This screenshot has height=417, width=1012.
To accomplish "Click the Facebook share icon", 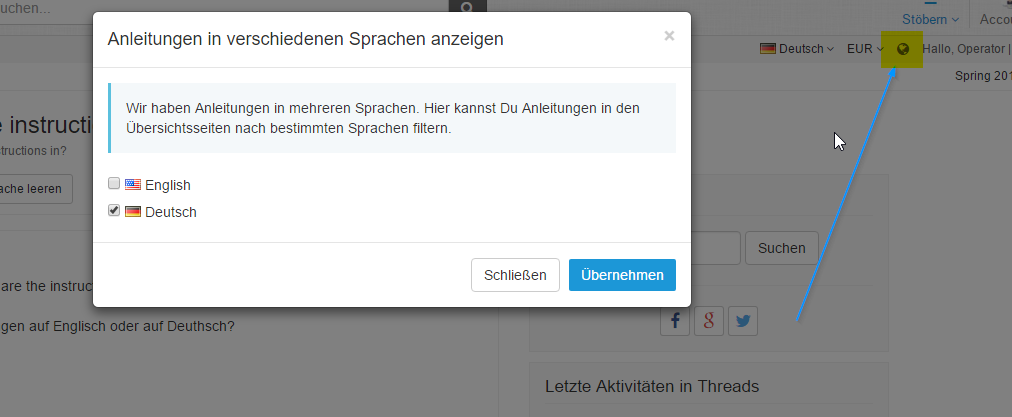I will click(x=675, y=321).
